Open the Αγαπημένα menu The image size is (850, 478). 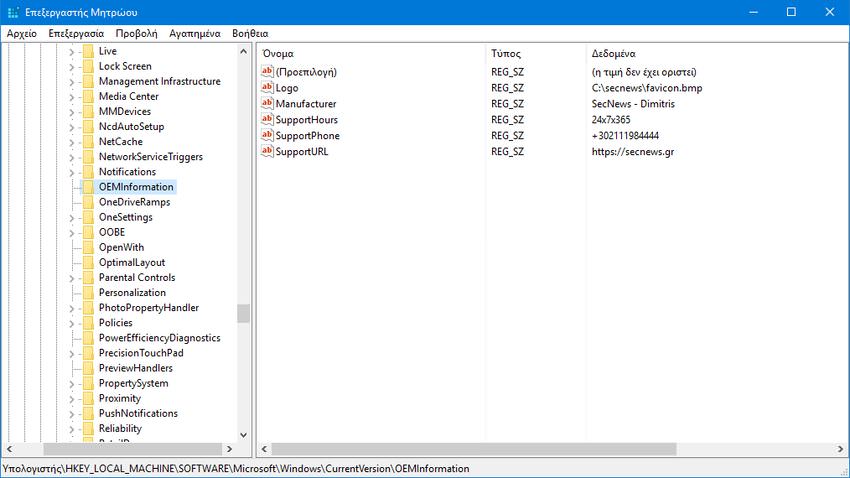[195, 34]
